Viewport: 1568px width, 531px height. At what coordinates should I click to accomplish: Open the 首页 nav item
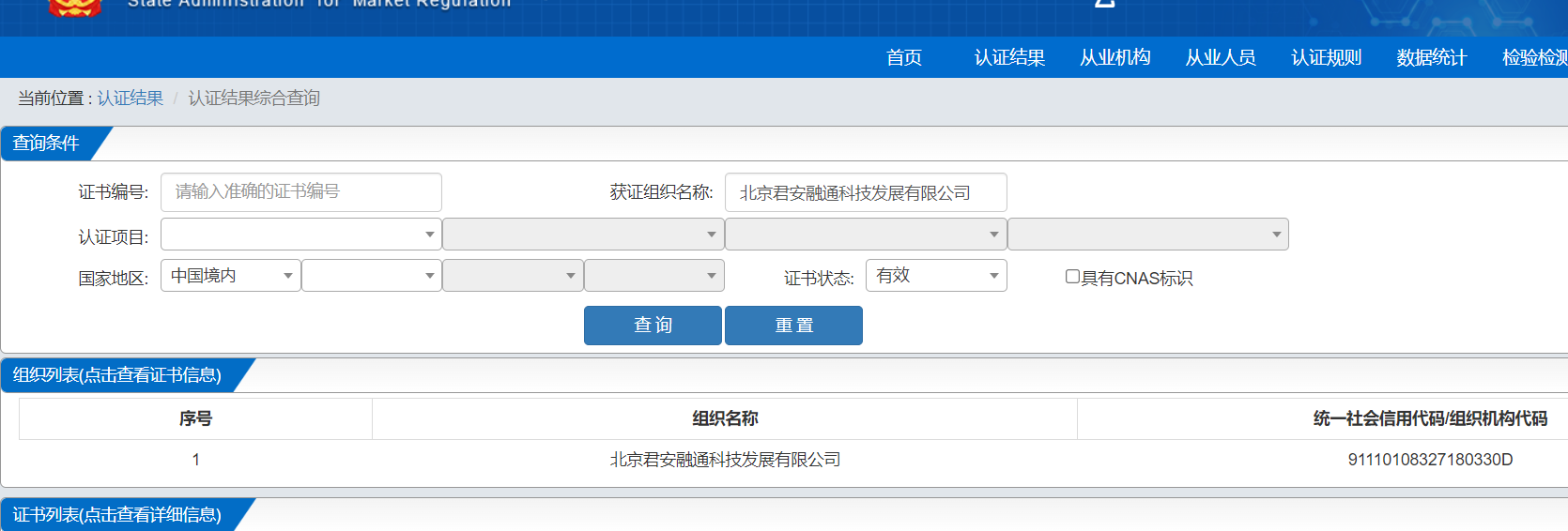pyautogui.click(x=904, y=58)
